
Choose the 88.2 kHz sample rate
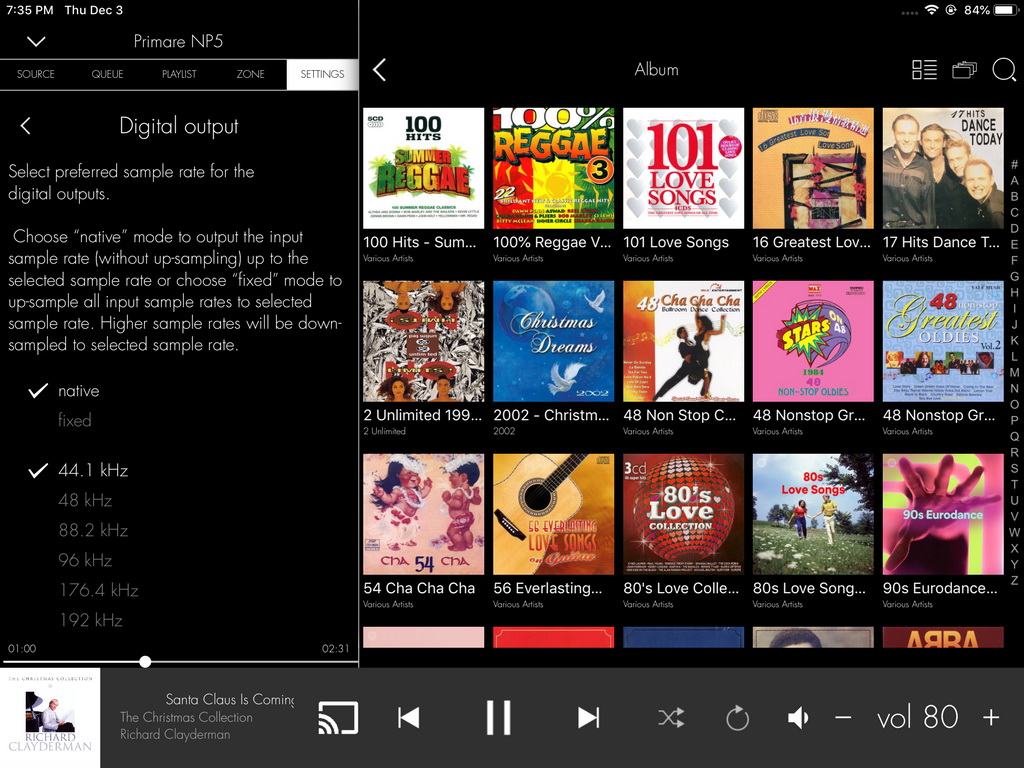(93, 530)
